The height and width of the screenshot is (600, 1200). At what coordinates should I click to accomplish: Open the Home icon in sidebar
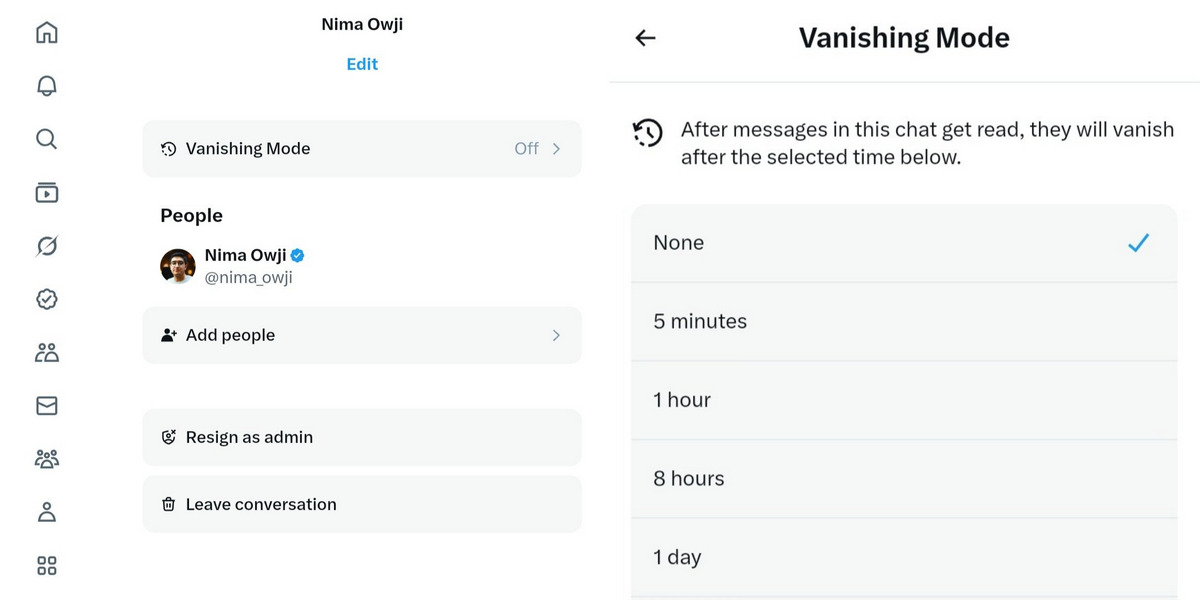tap(46, 32)
